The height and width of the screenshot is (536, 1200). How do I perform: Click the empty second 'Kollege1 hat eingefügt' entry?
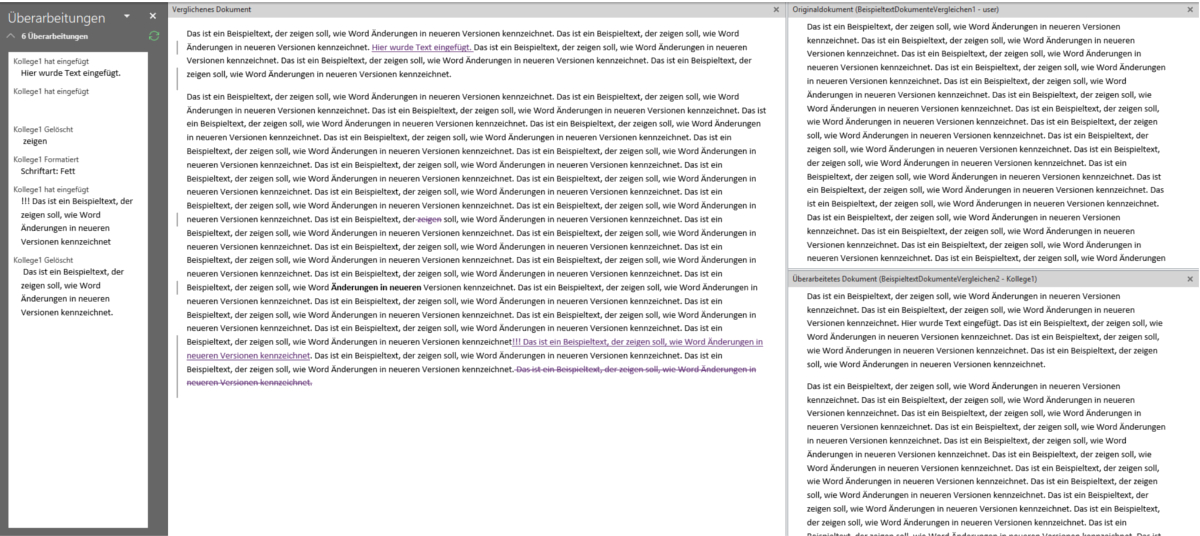point(52,91)
